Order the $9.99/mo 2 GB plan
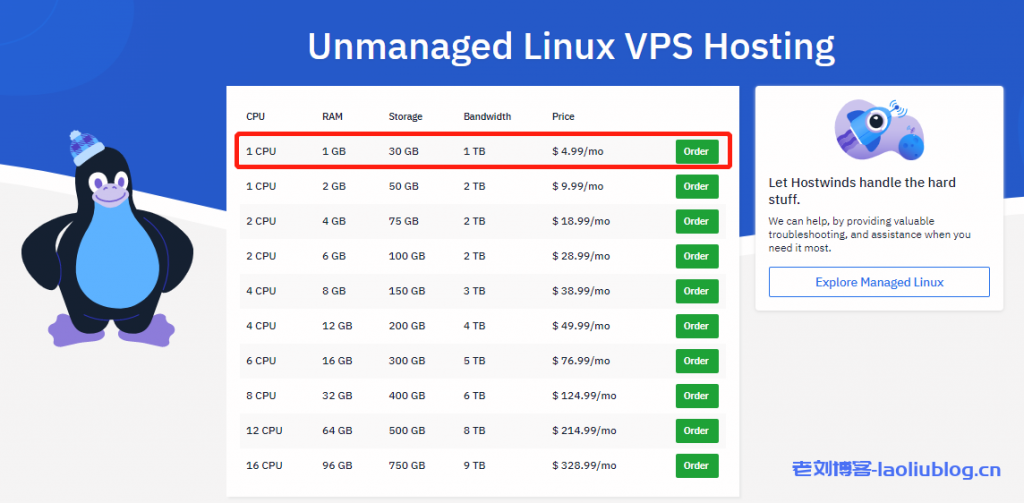Screen dimensions: 1024x503 coord(696,187)
